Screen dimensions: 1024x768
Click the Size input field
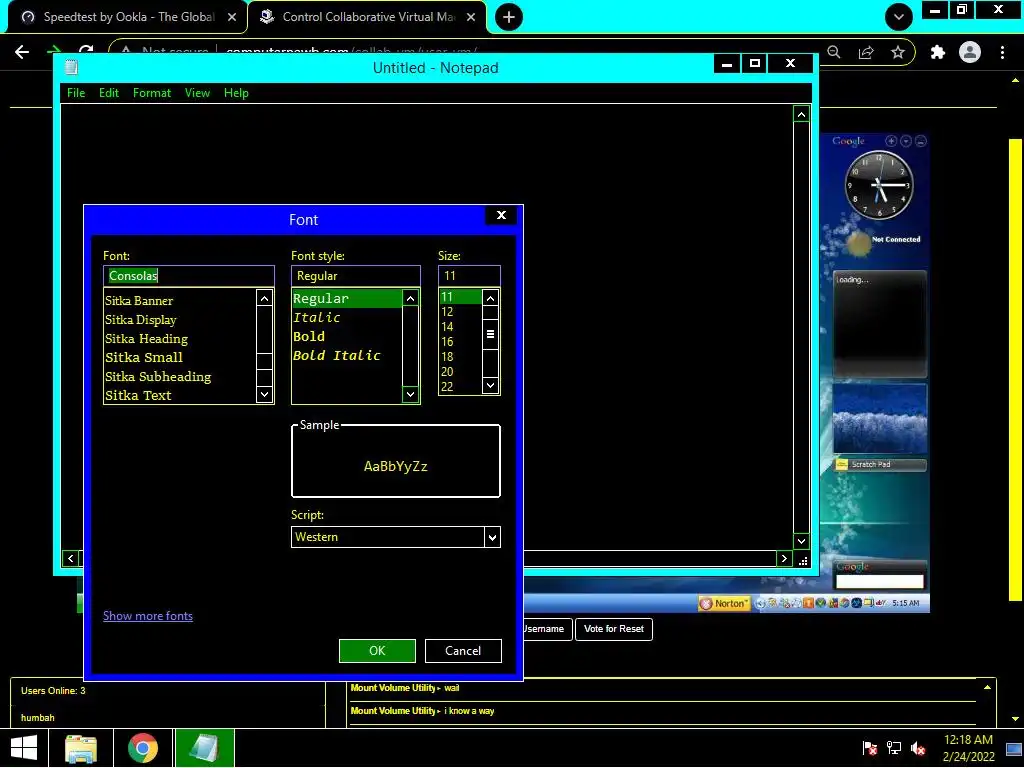click(x=469, y=276)
